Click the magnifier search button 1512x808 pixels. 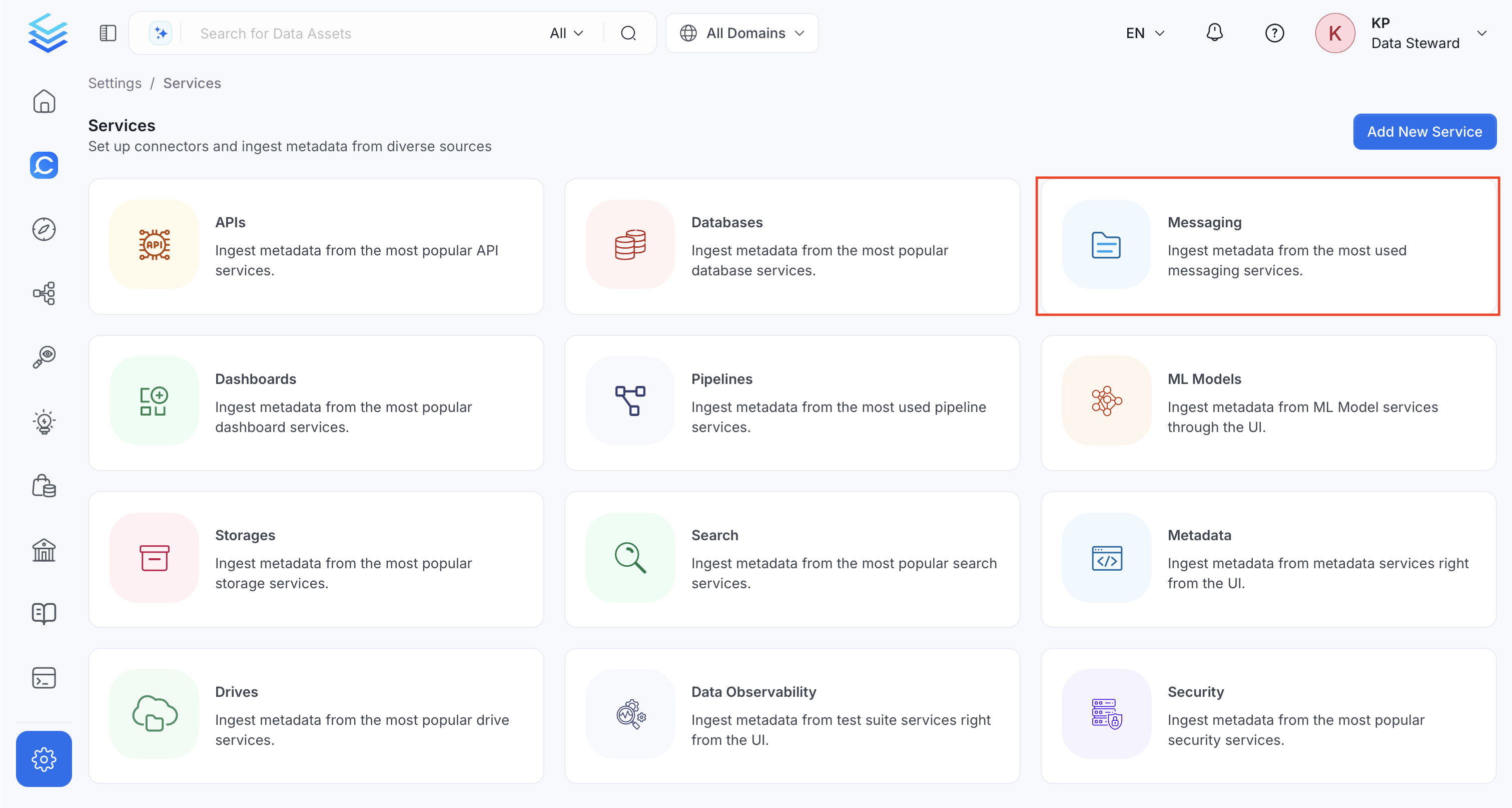628,33
